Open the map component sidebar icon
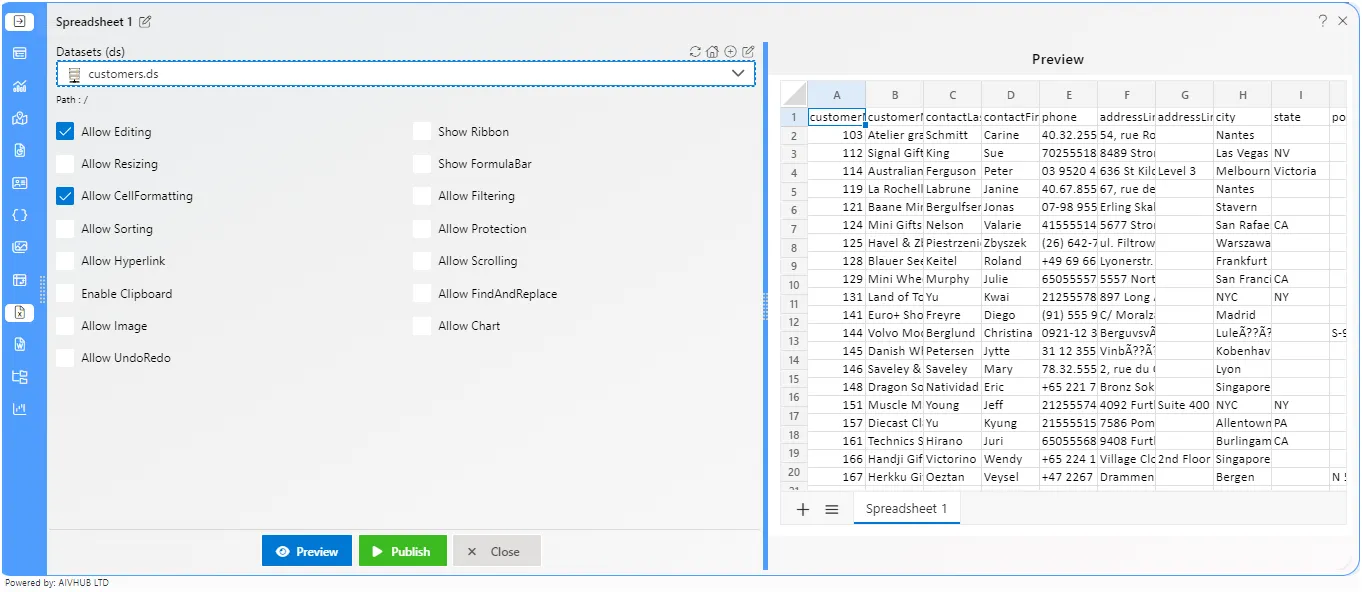 (19, 118)
